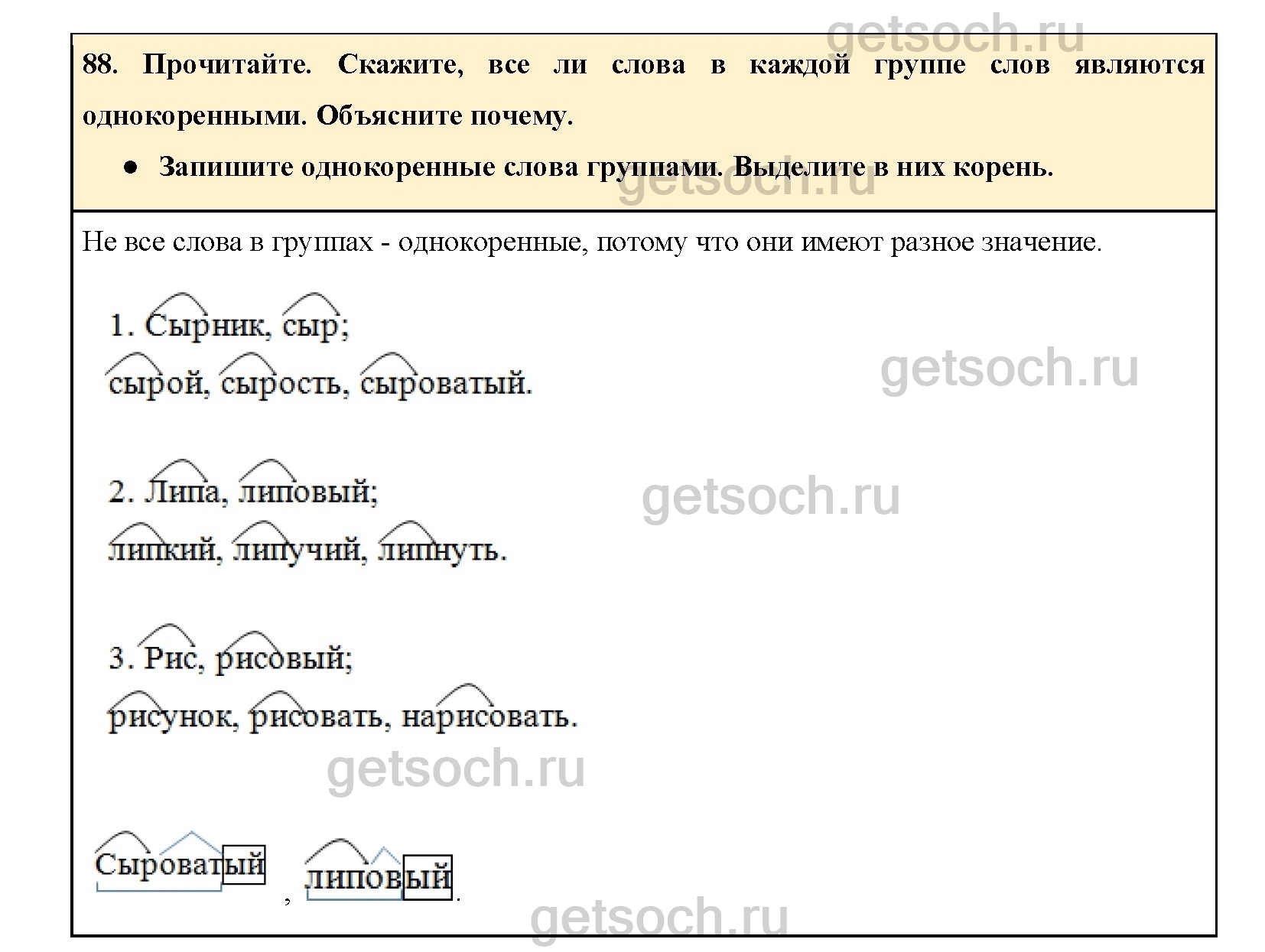Click the sentence starting "Не все слова"

[x=591, y=243]
